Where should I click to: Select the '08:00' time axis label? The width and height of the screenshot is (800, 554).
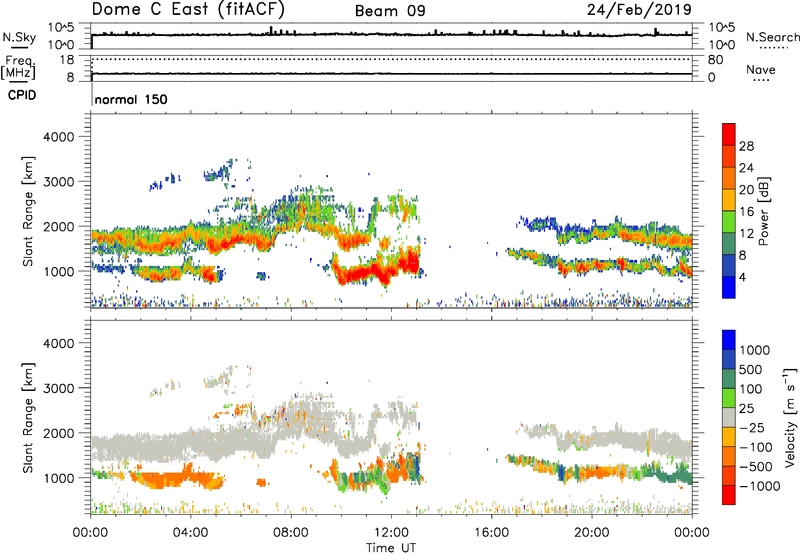[x=291, y=533]
